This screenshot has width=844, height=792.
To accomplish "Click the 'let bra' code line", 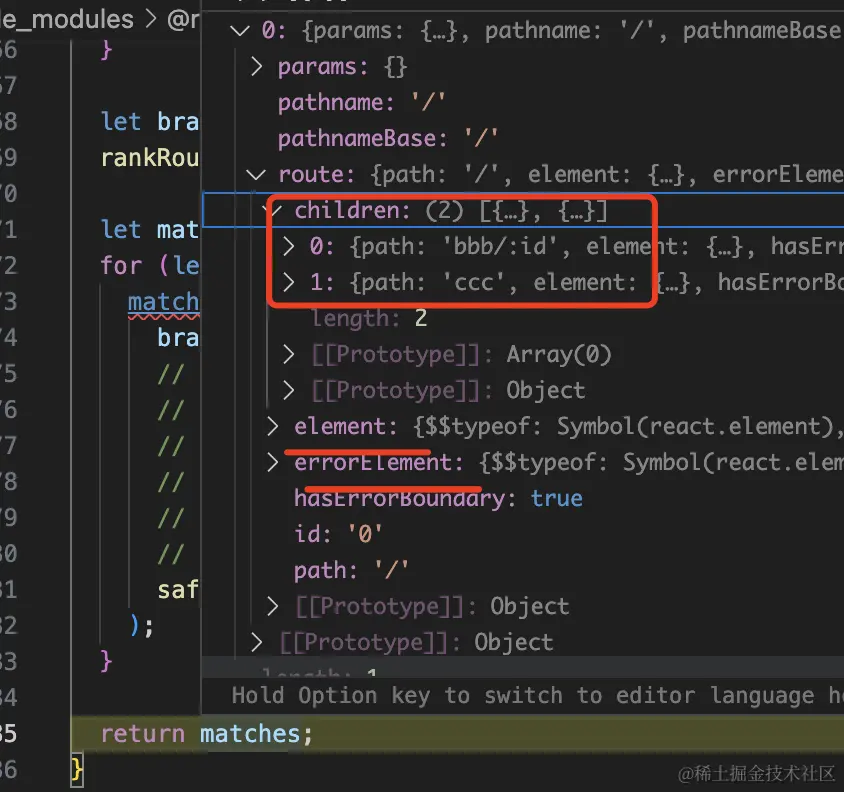I will click(x=150, y=122).
